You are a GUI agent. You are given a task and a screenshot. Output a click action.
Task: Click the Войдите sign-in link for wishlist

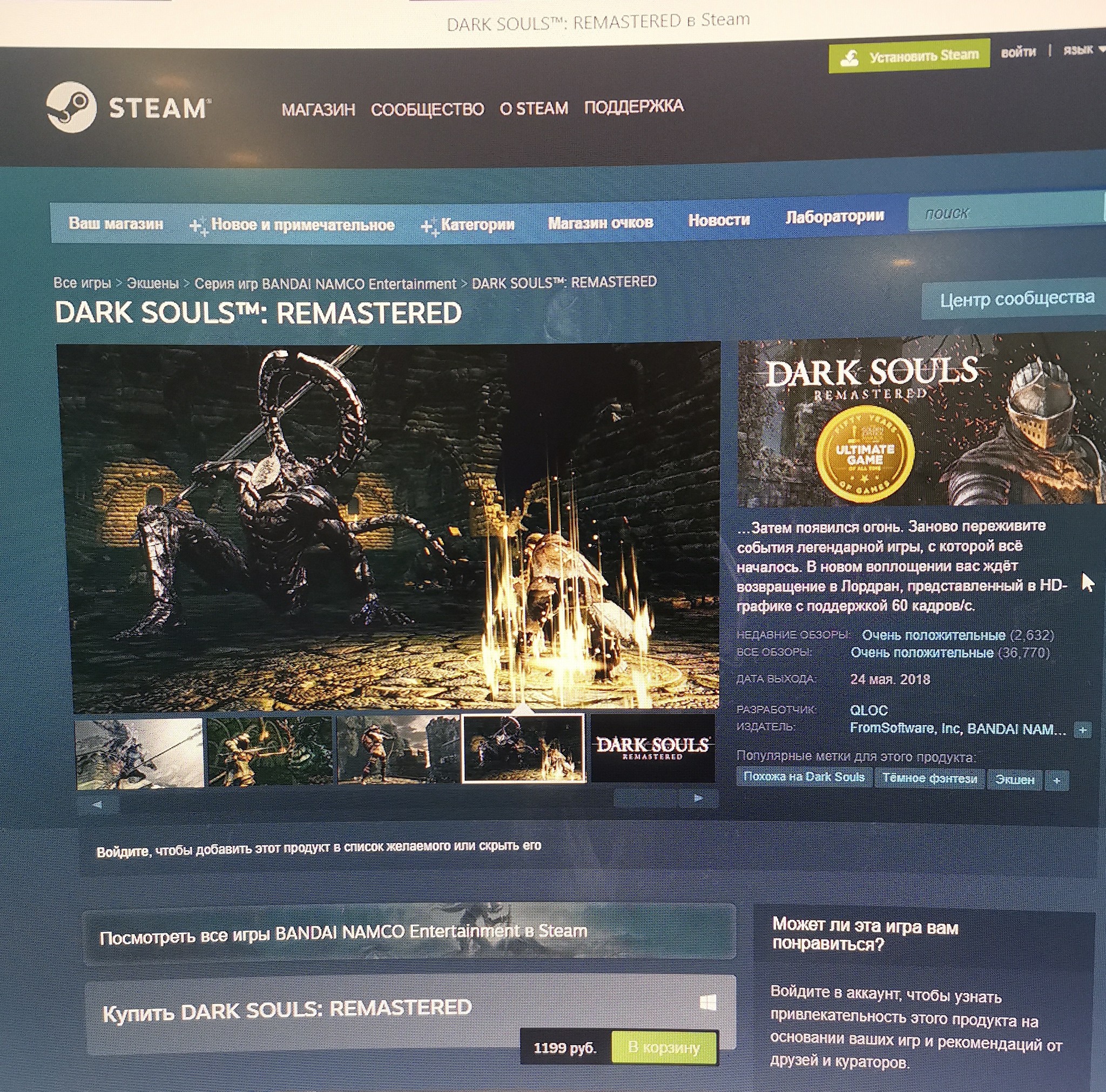(123, 852)
